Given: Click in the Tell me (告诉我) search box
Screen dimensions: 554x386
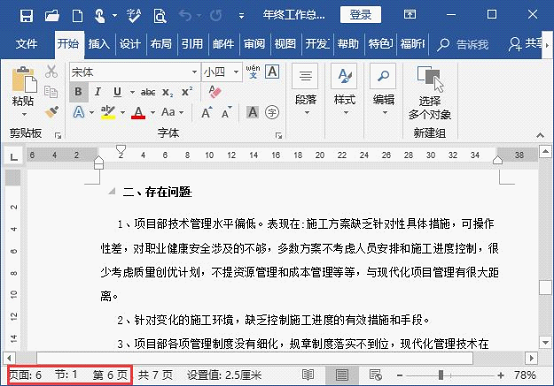Looking at the screenshot, I should (x=463, y=44).
